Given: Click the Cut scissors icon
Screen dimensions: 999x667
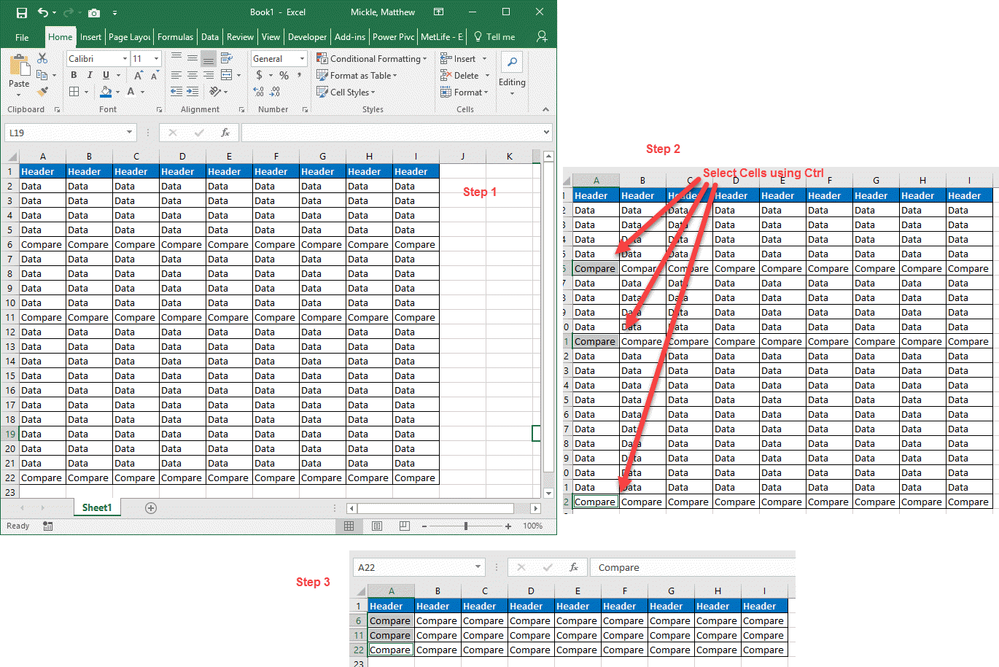Looking at the screenshot, I should click(x=42, y=59).
